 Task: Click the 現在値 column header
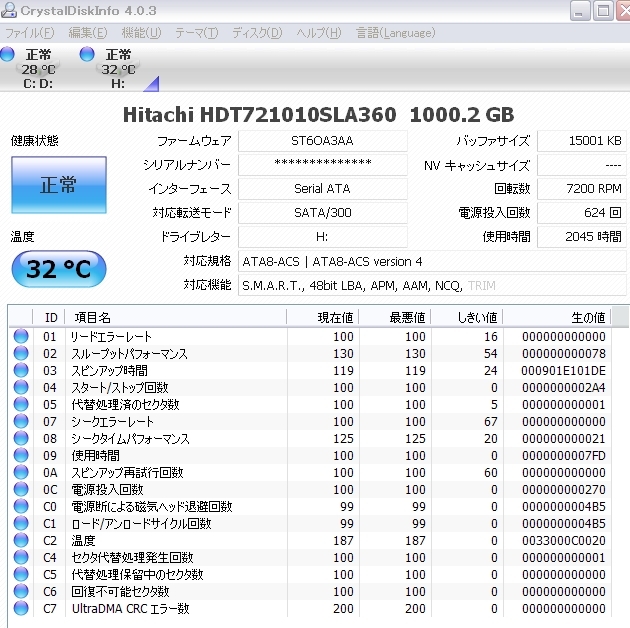click(323, 317)
